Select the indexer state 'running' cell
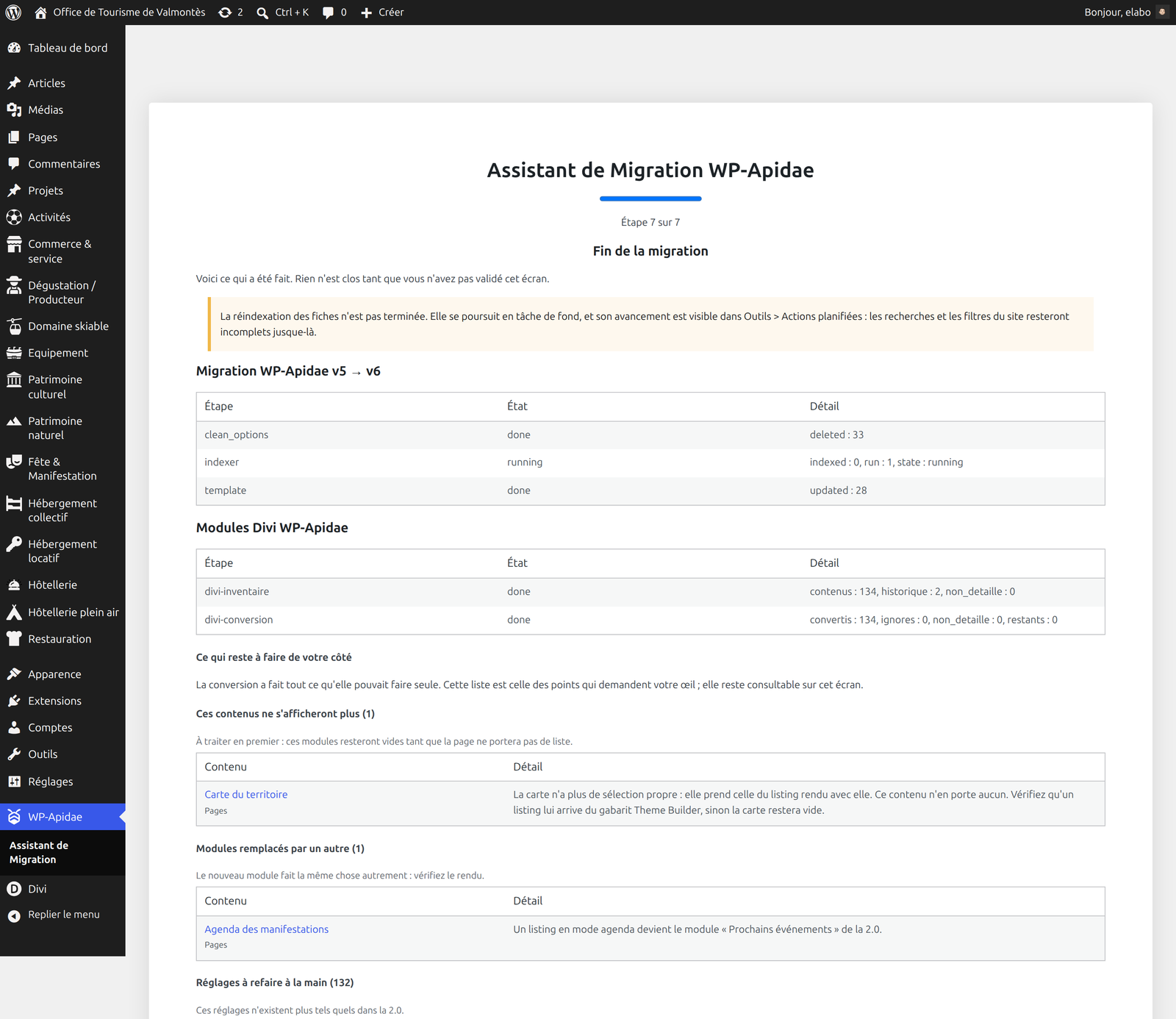 [x=525, y=462]
